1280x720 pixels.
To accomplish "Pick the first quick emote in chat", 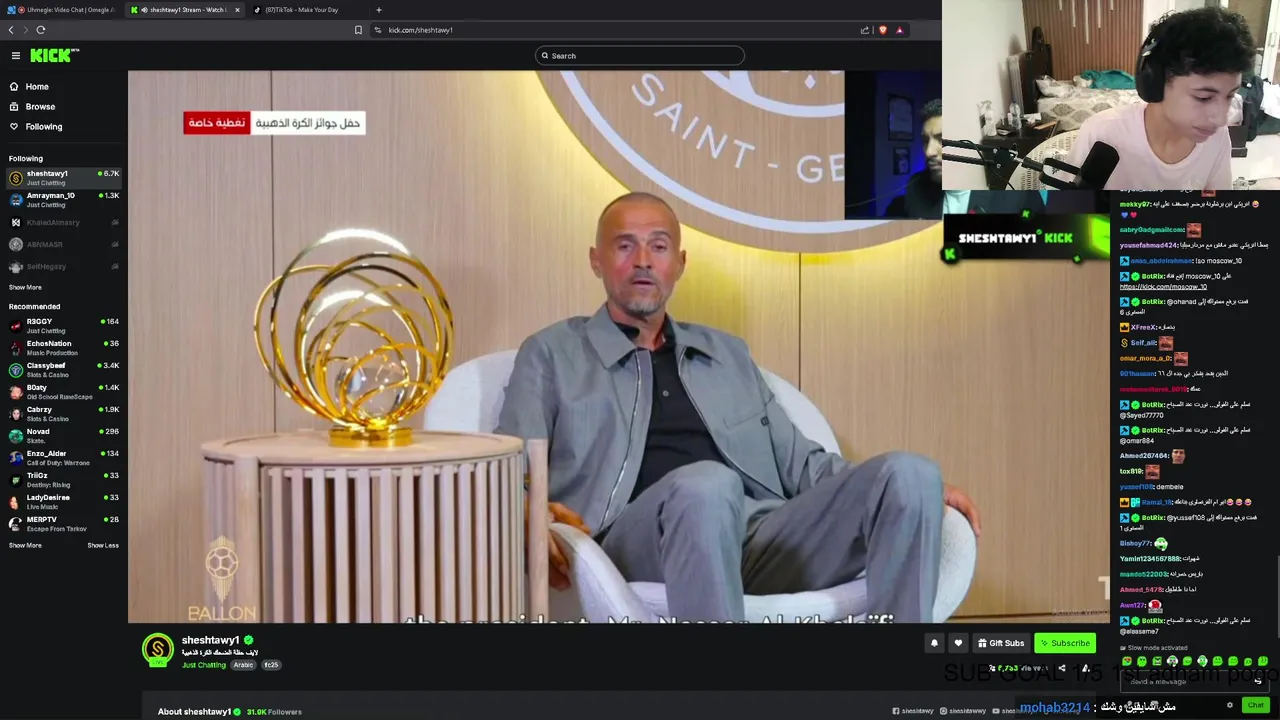I will (x=1127, y=661).
